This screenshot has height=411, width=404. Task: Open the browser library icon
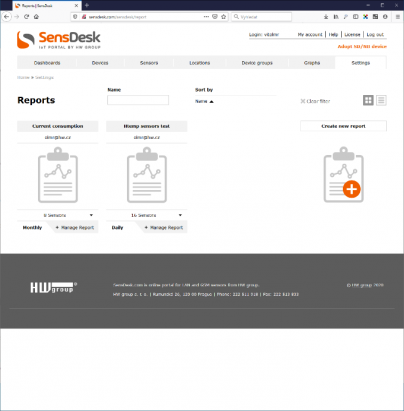(x=336, y=17)
